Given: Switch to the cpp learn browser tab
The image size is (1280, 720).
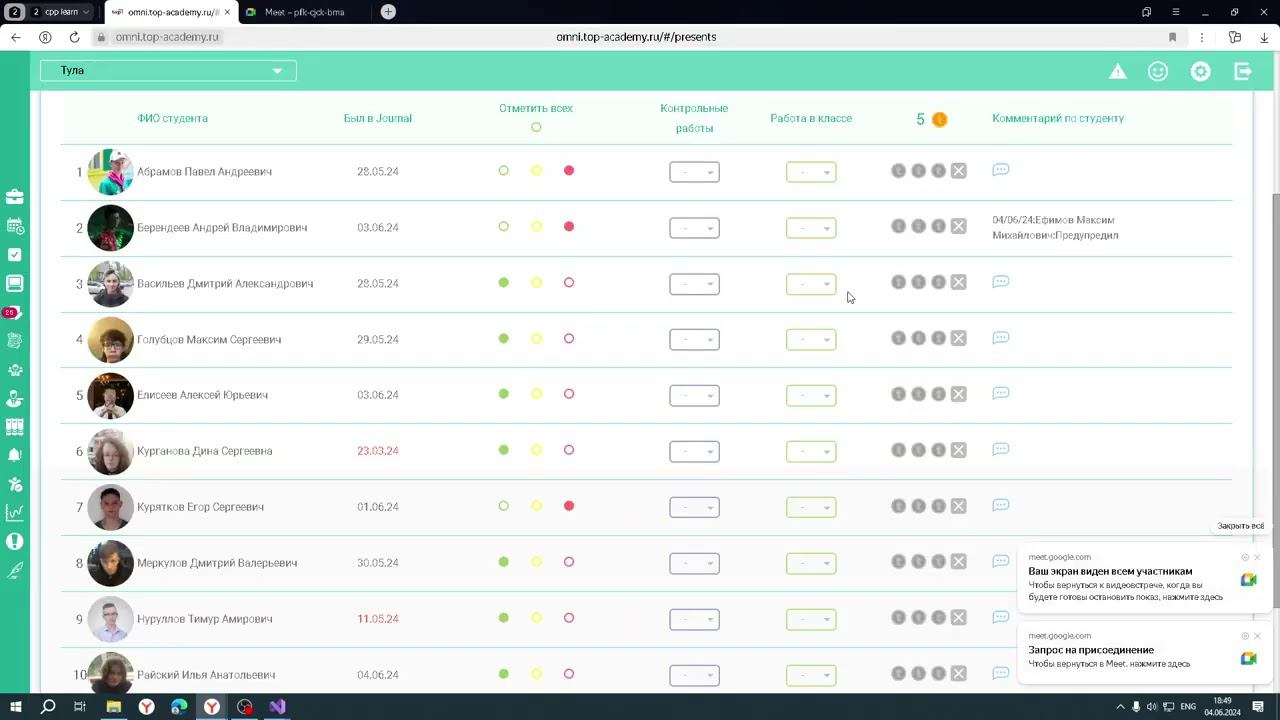Looking at the screenshot, I should tap(60, 12).
